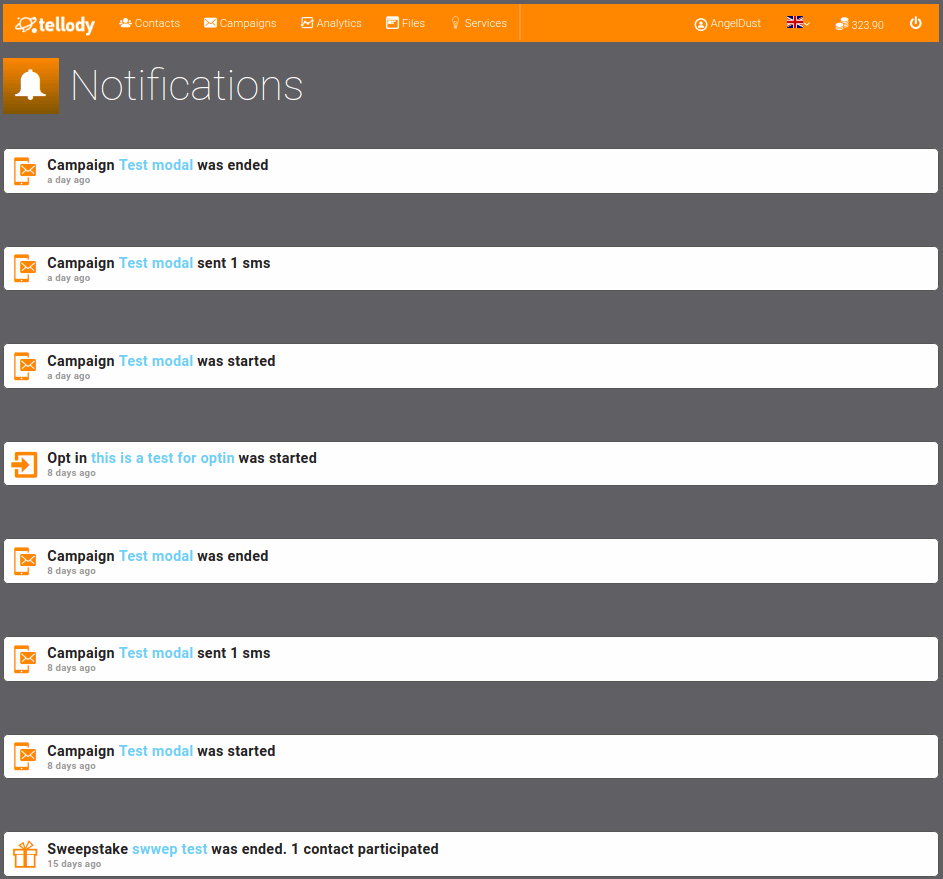This screenshot has width=943, height=879.
Task: Click the sweepstake gift icon
Action: point(25,854)
